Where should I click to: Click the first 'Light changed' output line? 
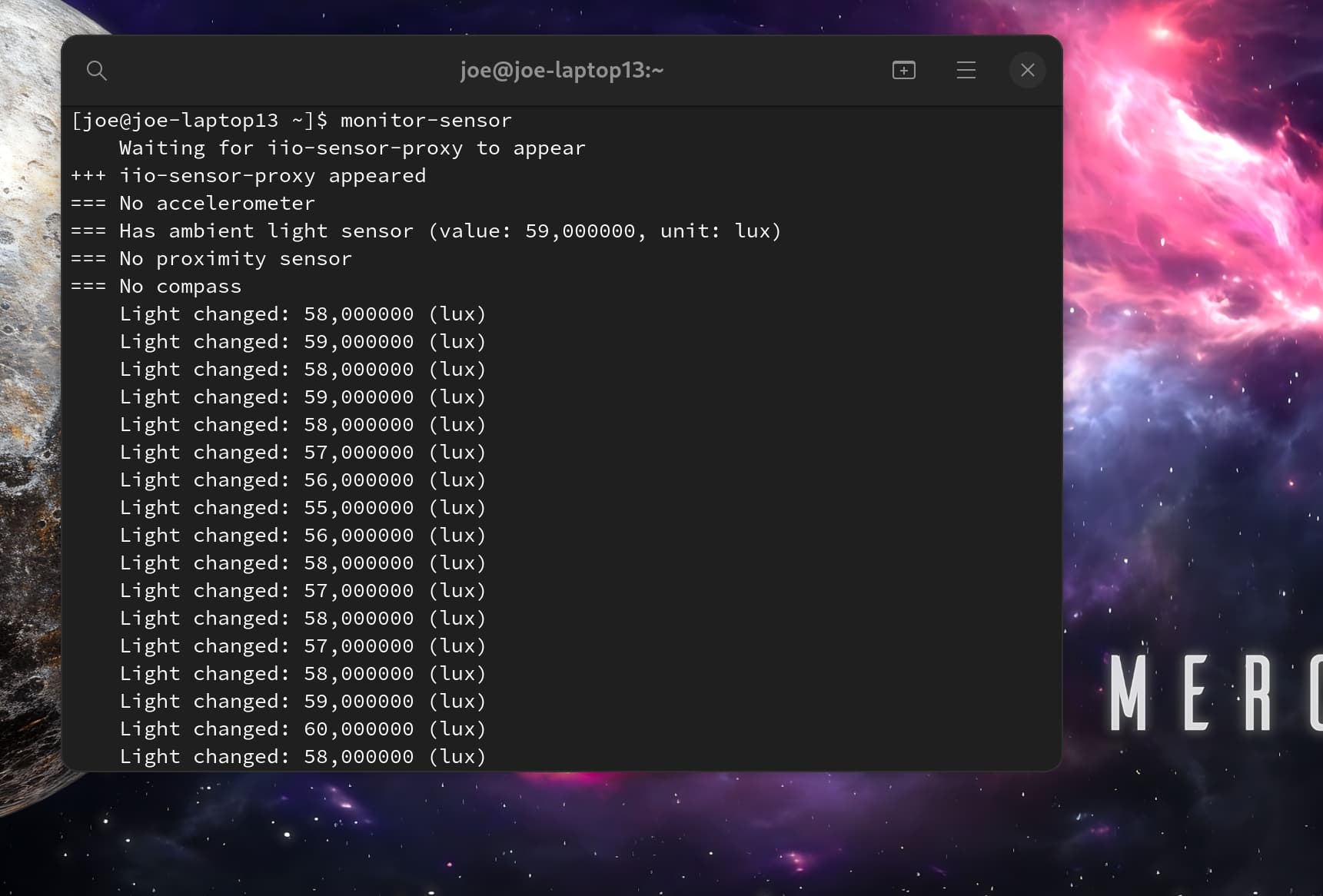(303, 314)
